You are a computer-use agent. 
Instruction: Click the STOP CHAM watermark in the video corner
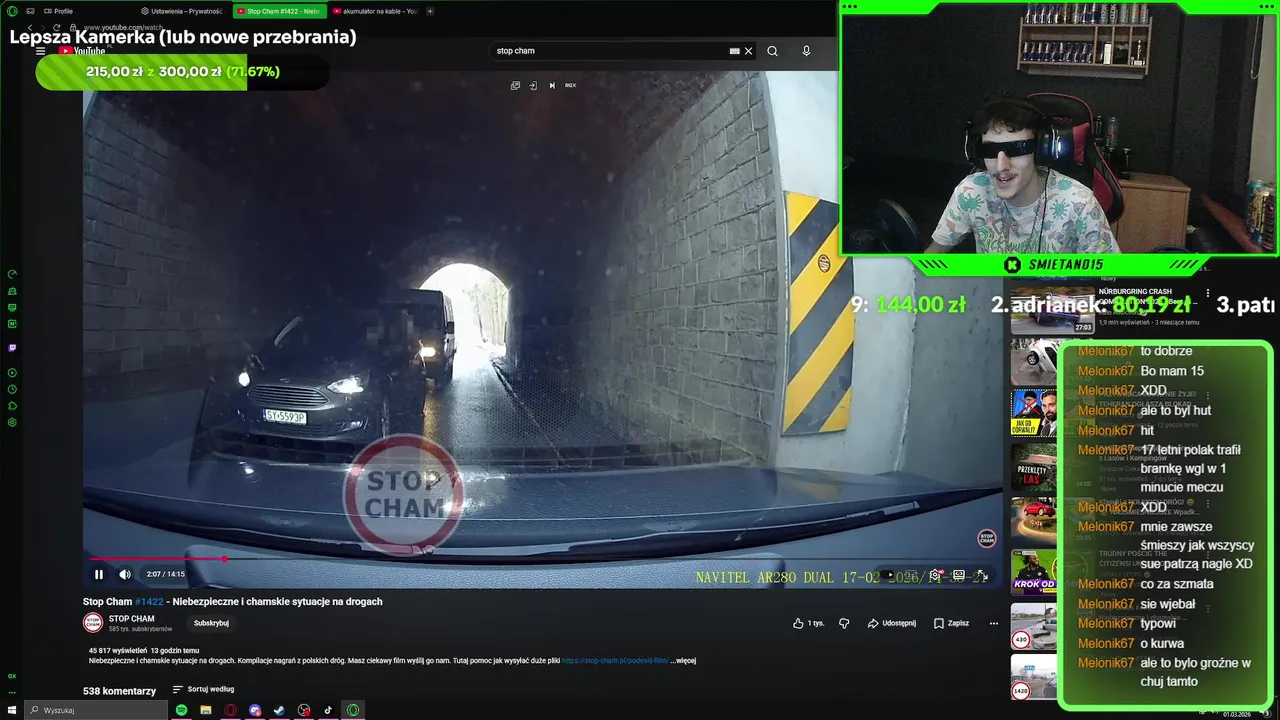pos(987,539)
